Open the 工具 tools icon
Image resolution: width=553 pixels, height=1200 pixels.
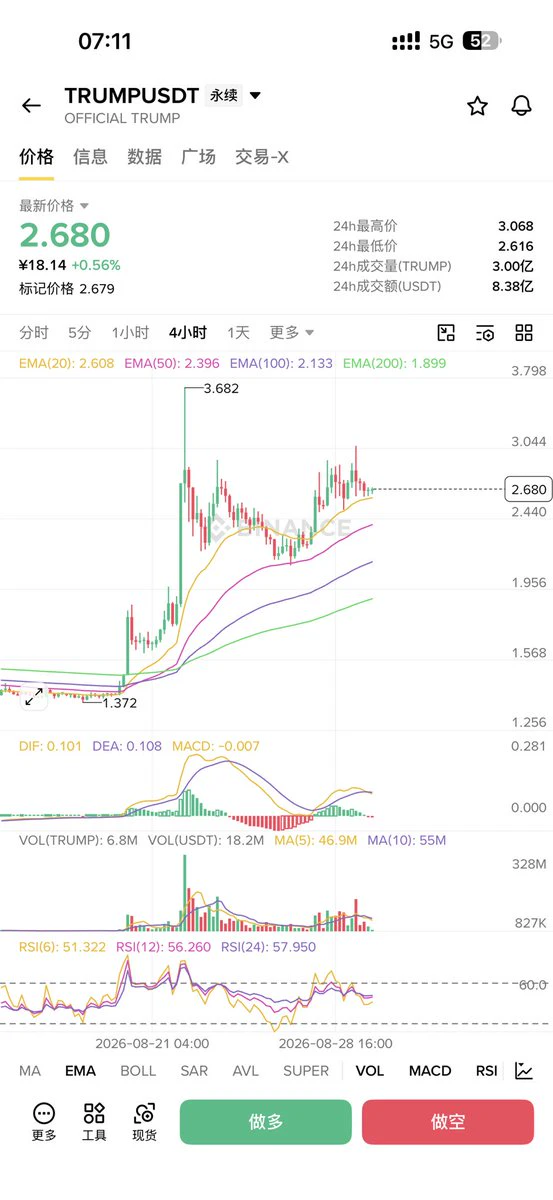(94, 1122)
